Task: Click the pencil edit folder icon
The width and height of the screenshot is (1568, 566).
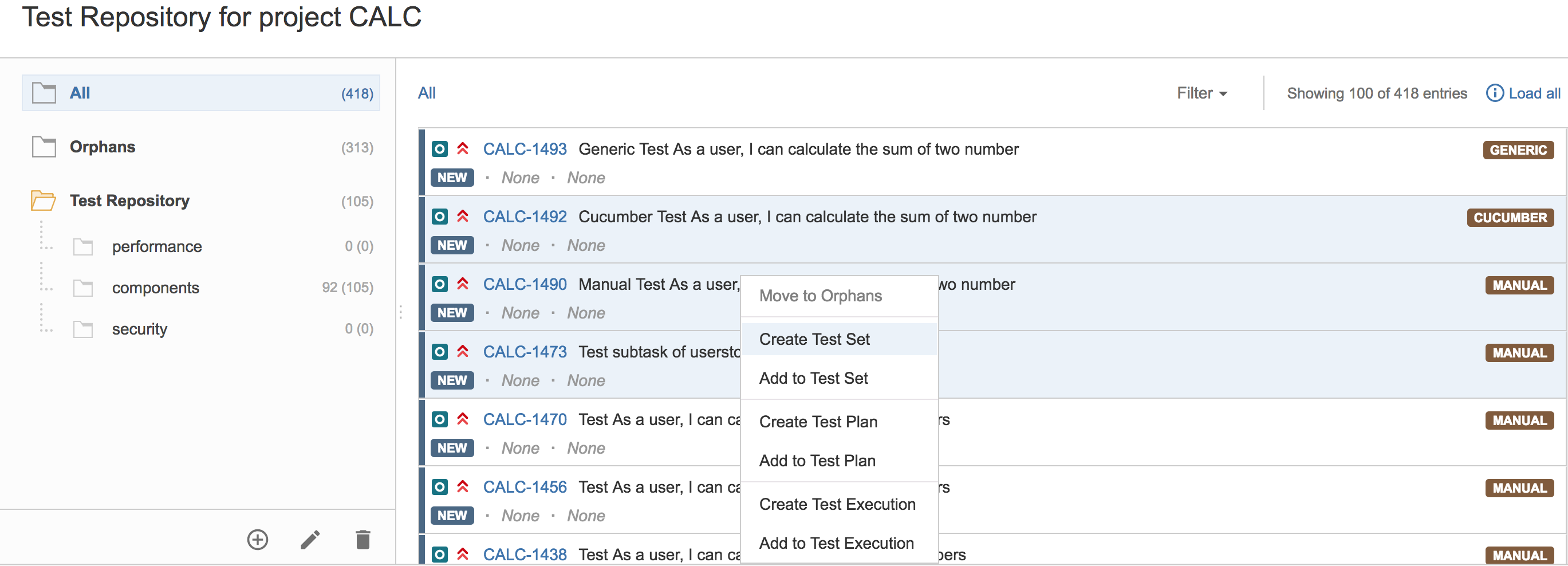Action: (x=310, y=539)
